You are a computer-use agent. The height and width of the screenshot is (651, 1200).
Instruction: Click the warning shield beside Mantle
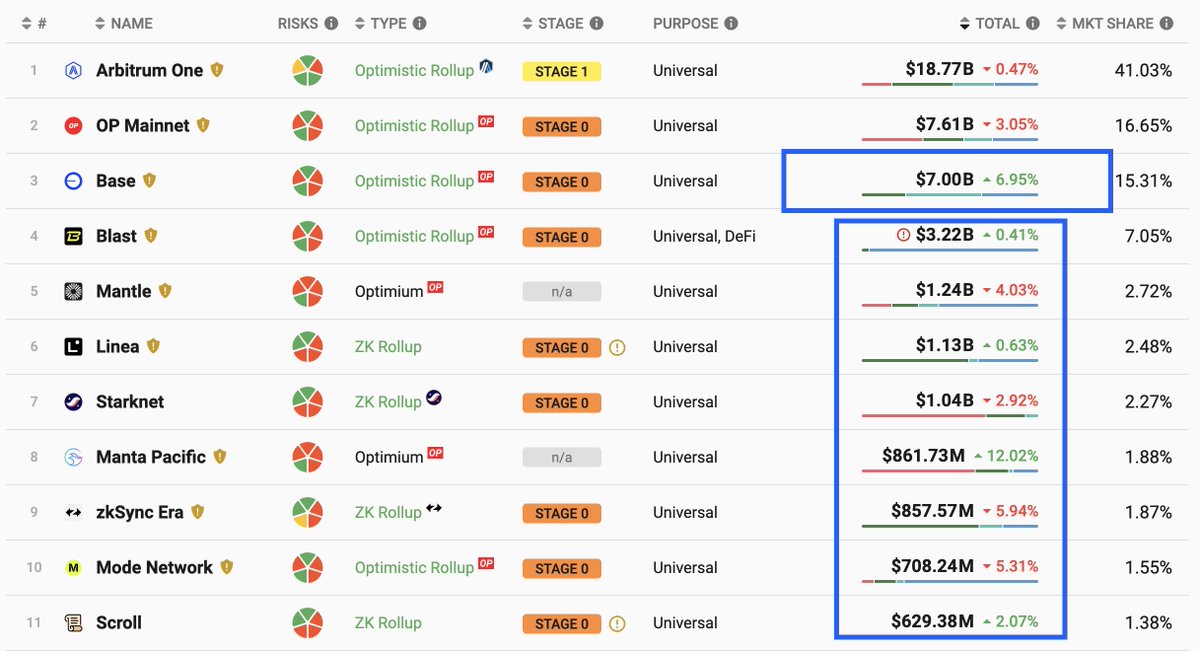165,291
